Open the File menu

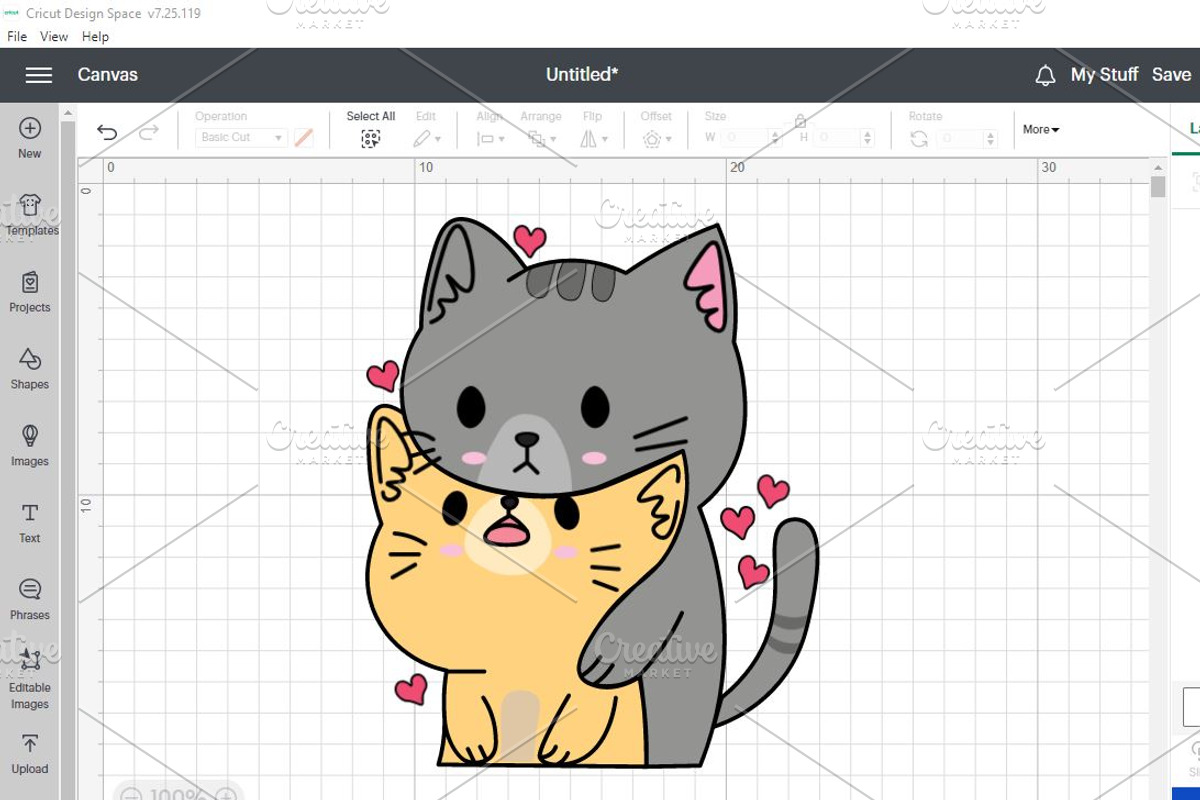pos(17,37)
